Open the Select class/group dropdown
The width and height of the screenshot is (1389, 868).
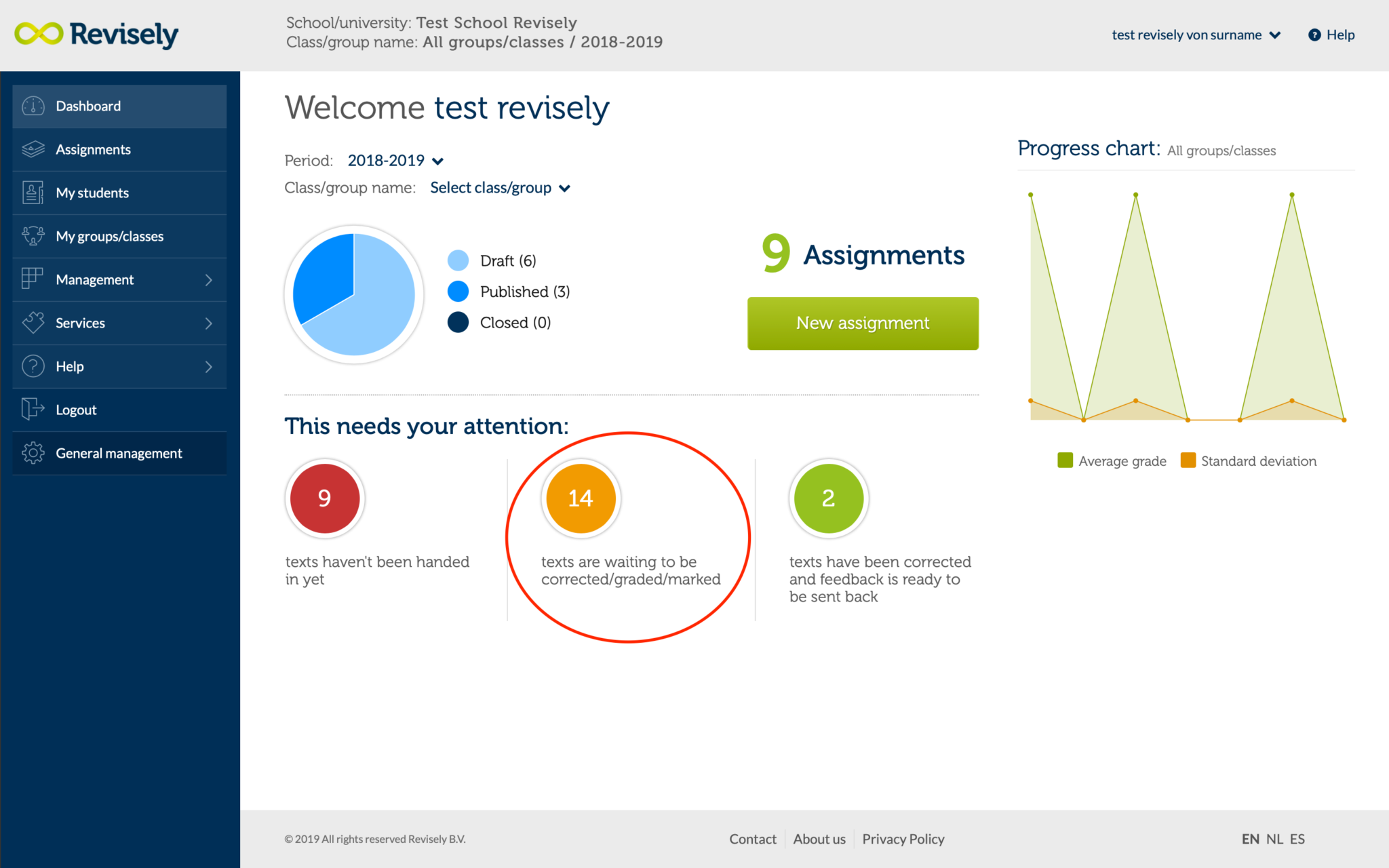coord(500,188)
